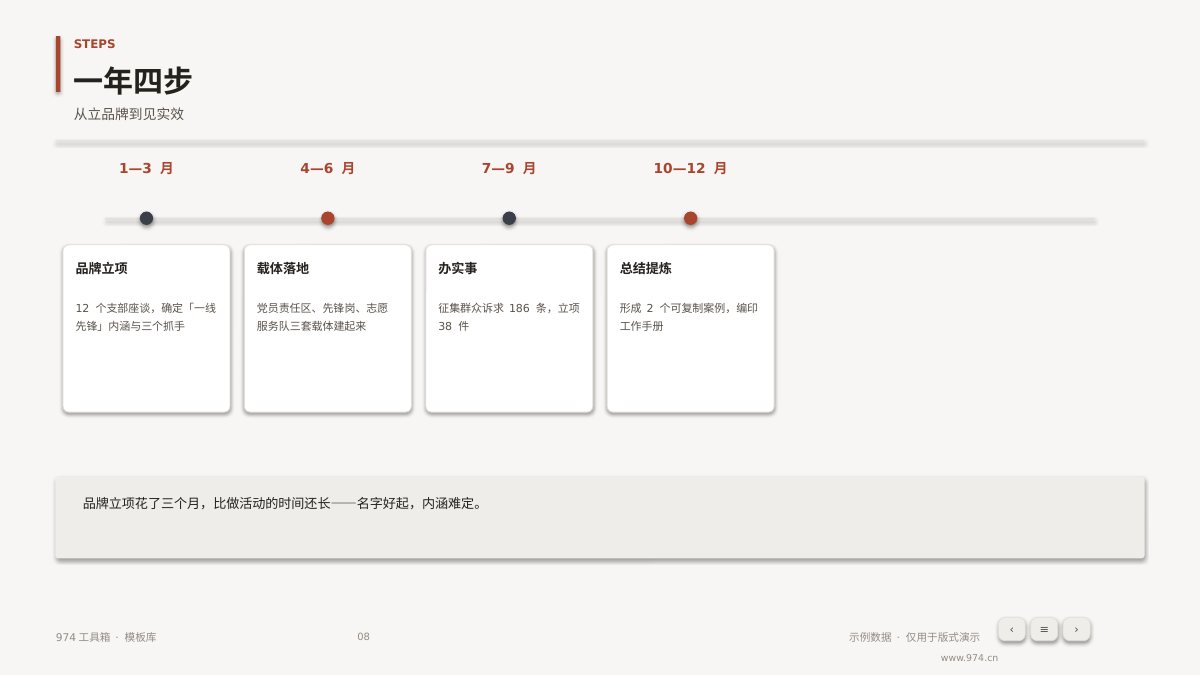Click the 7—9 月 period label

pos(509,168)
